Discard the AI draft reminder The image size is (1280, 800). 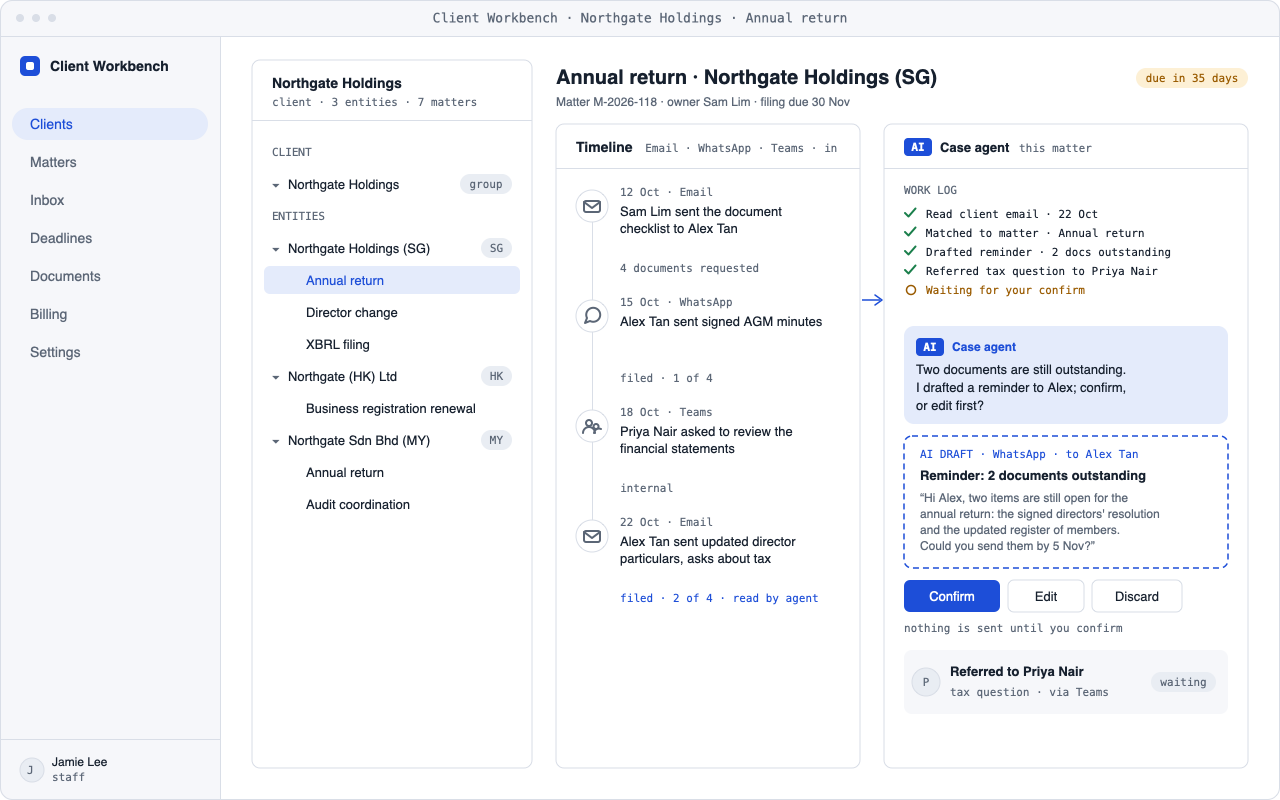point(1137,596)
